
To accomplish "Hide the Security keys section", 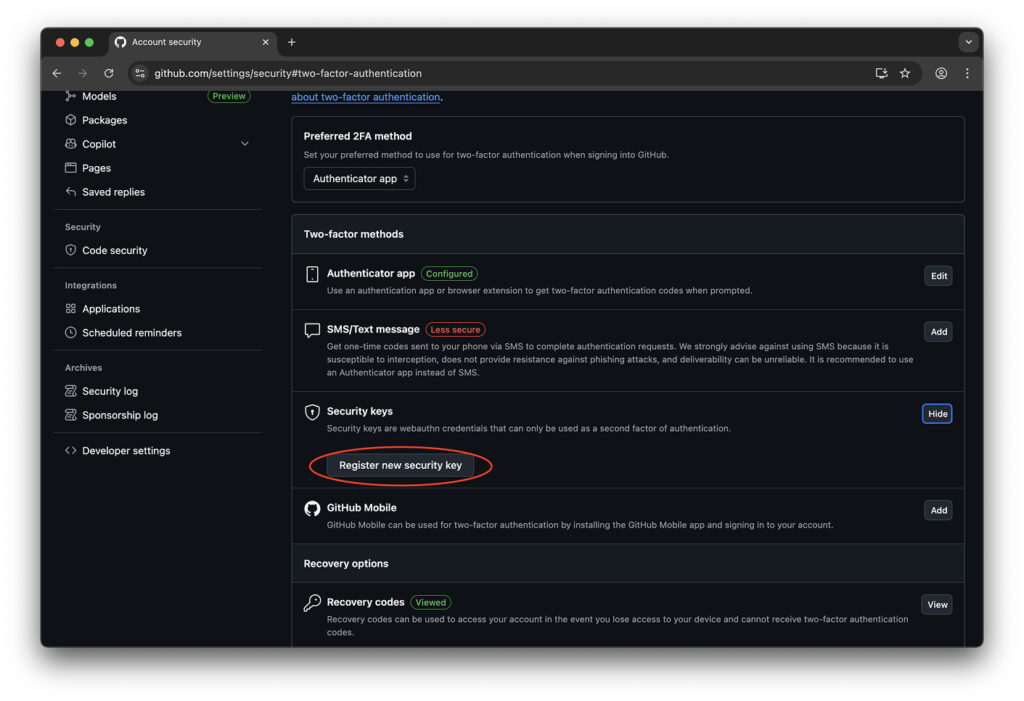I will [937, 414].
